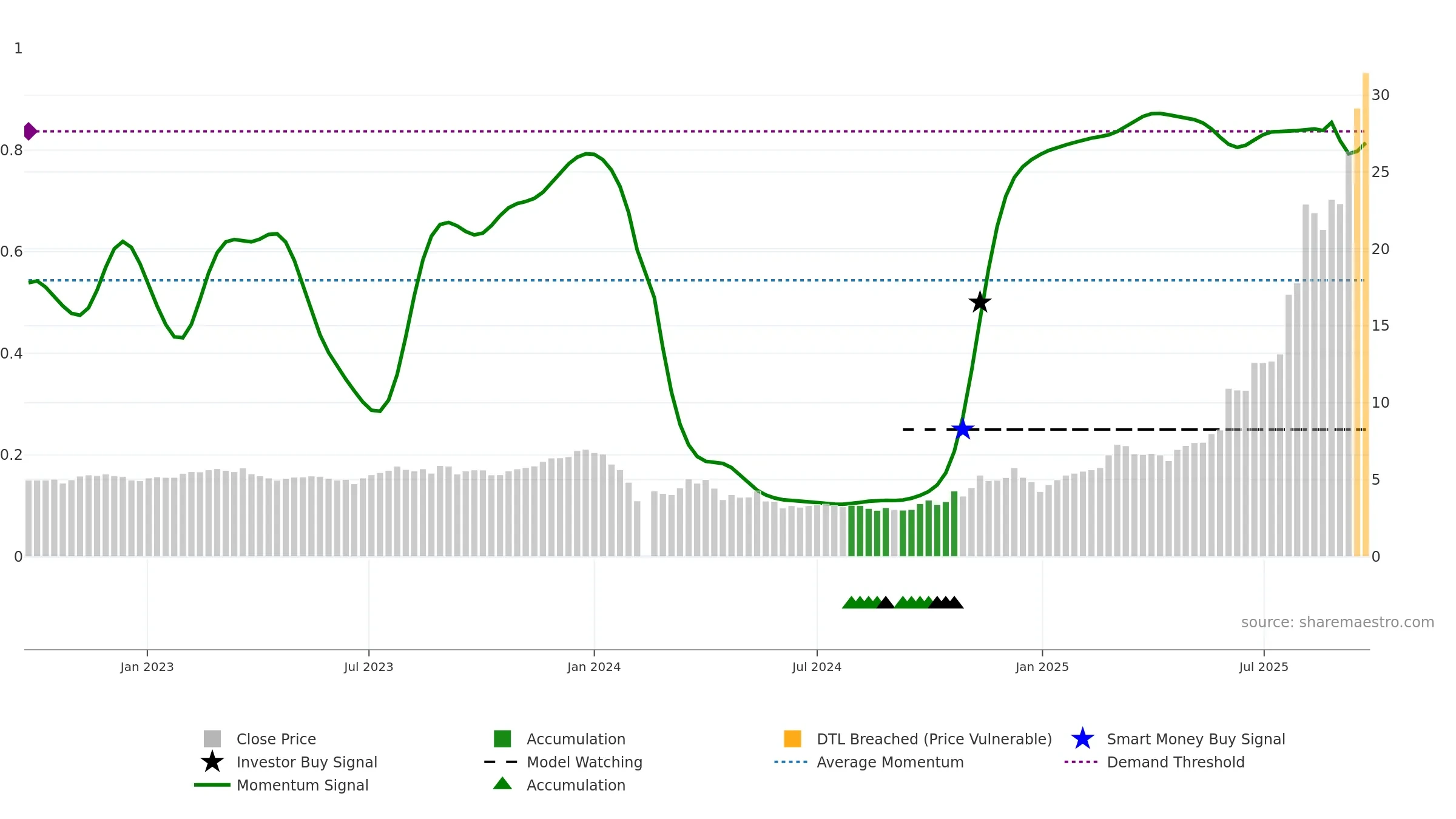Click the blue Smart Money Buy Signal star on chart
1456x819 pixels.
coord(963,430)
